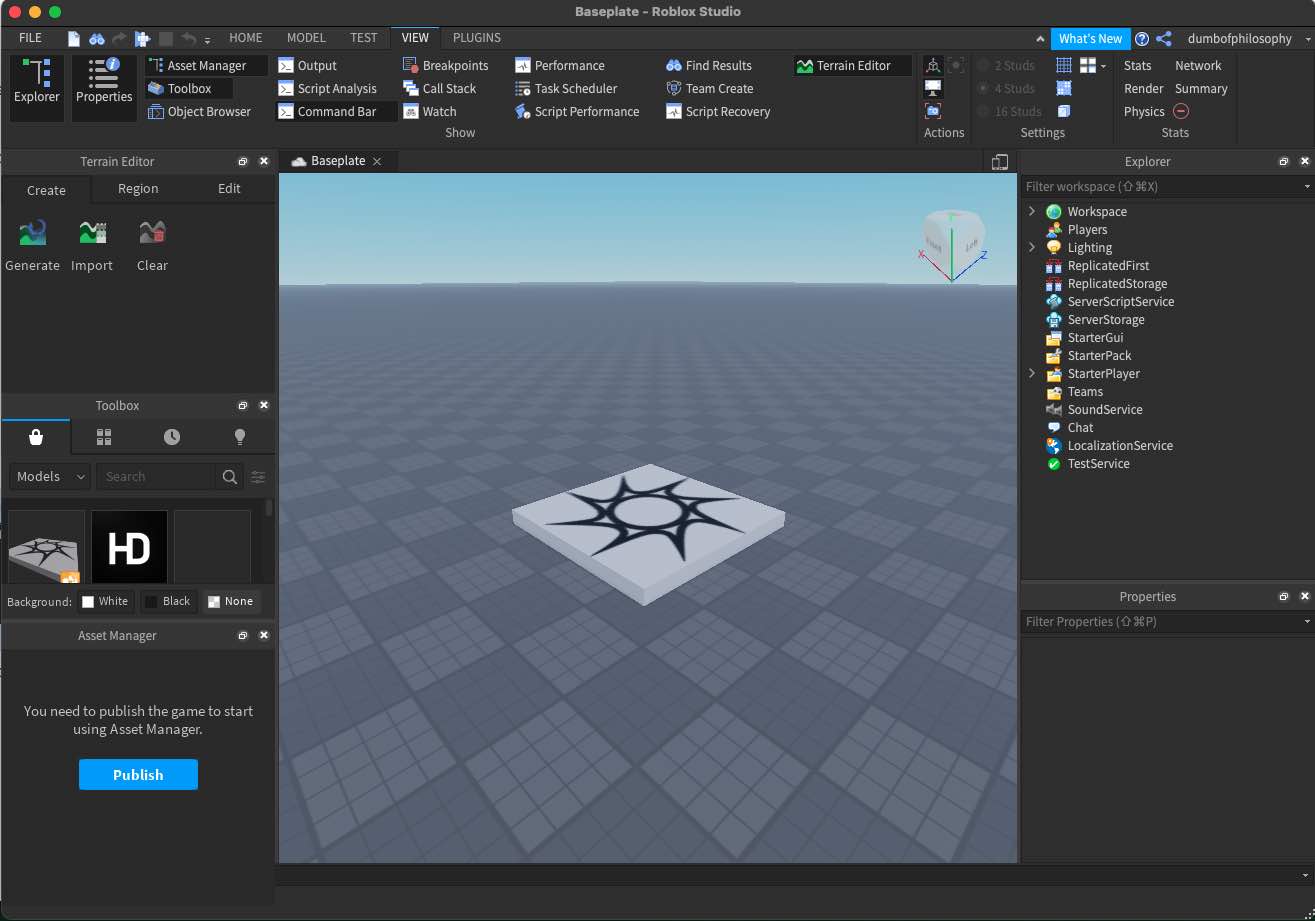
Task: Click the Find binoculars quick-access icon
Action: 97,39
